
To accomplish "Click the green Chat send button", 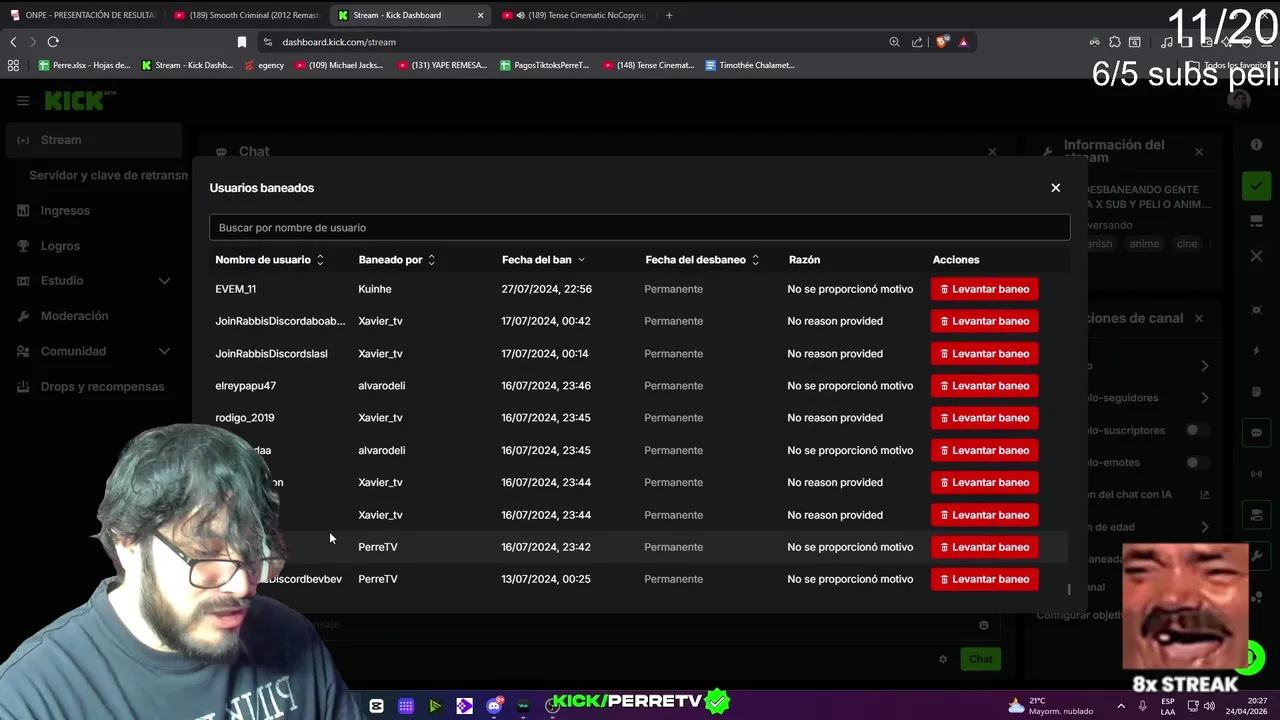I will (980, 659).
